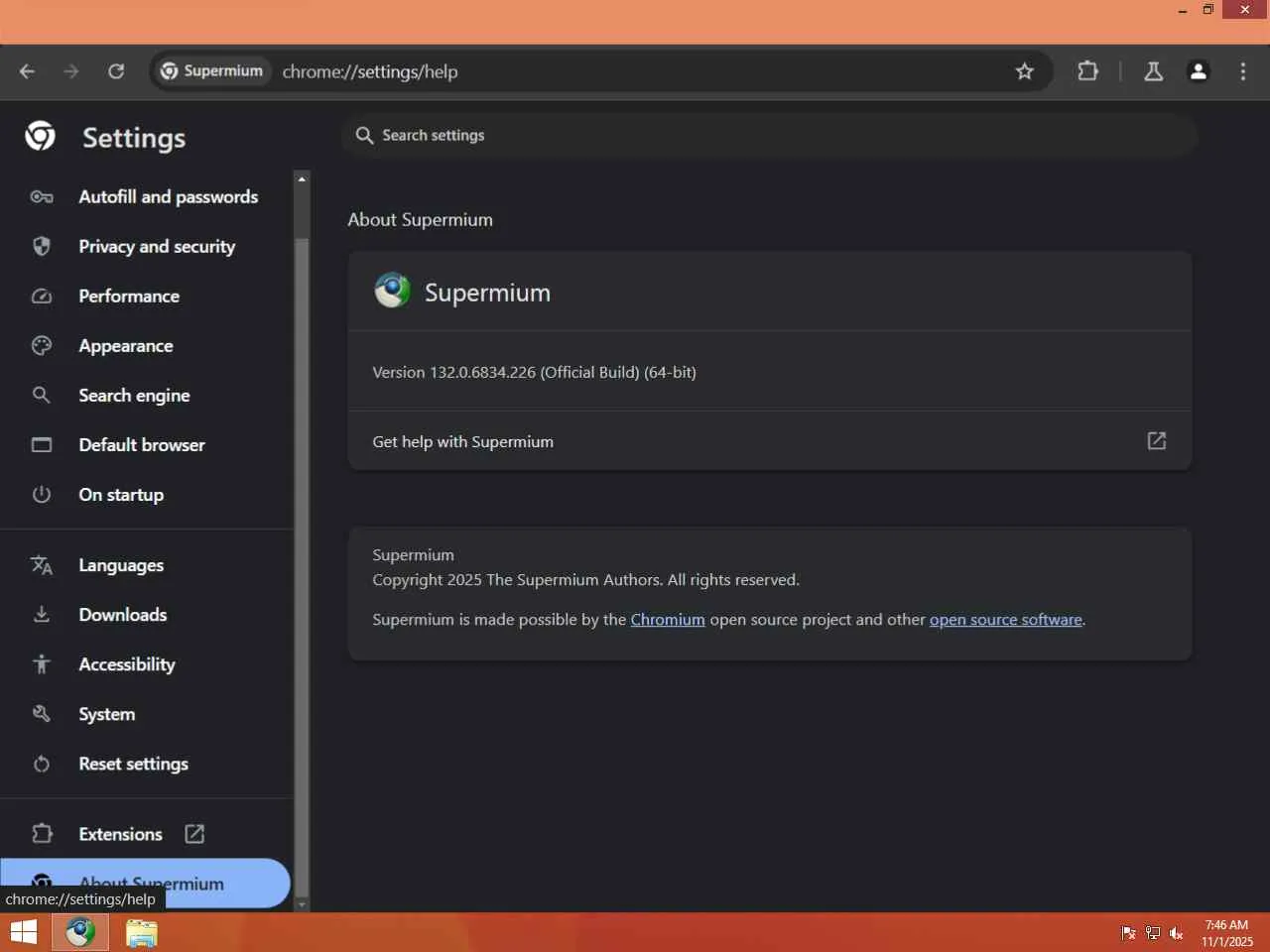Open the experiments flask icon in the toolbar
The image size is (1270, 952).
[1153, 71]
